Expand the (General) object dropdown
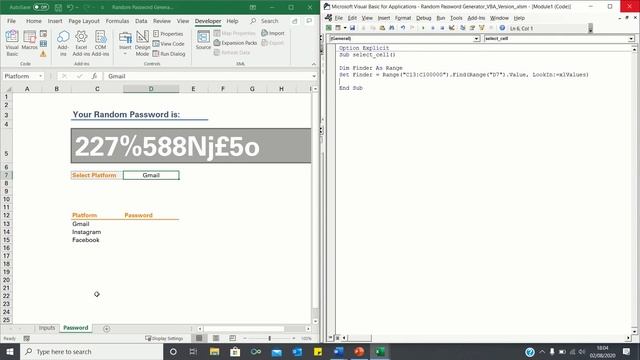The width and height of the screenshot is (640, 360). 476,39
